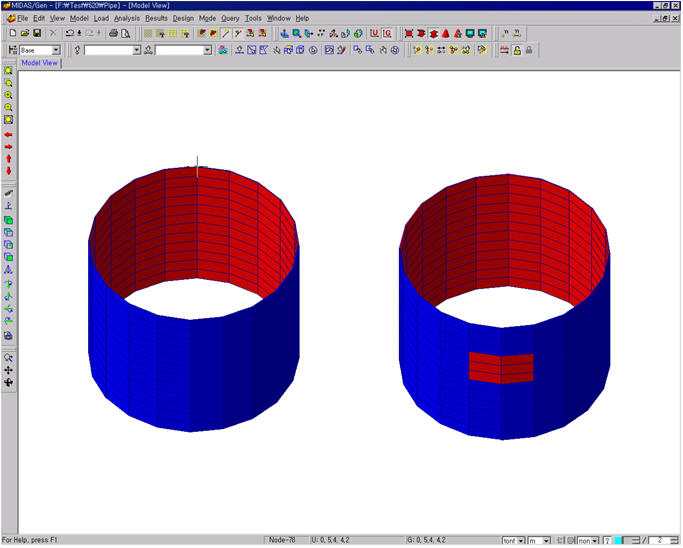Open the Model menu
Image resolution: width=683 pixels, height=548 pixels.
[x=79, y=18]
